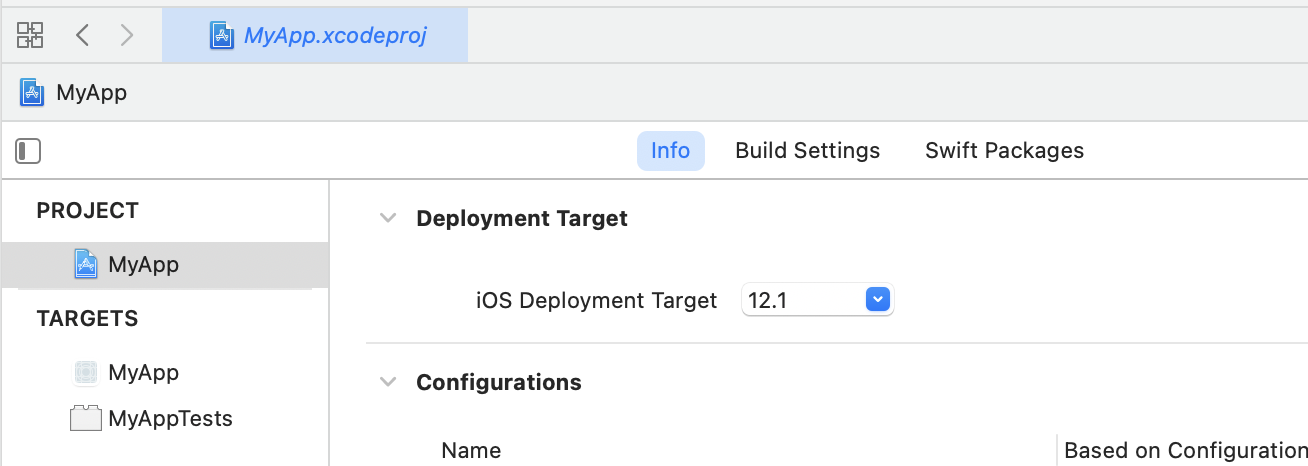Select the MyApp project under PROJECT

[165, 265]
